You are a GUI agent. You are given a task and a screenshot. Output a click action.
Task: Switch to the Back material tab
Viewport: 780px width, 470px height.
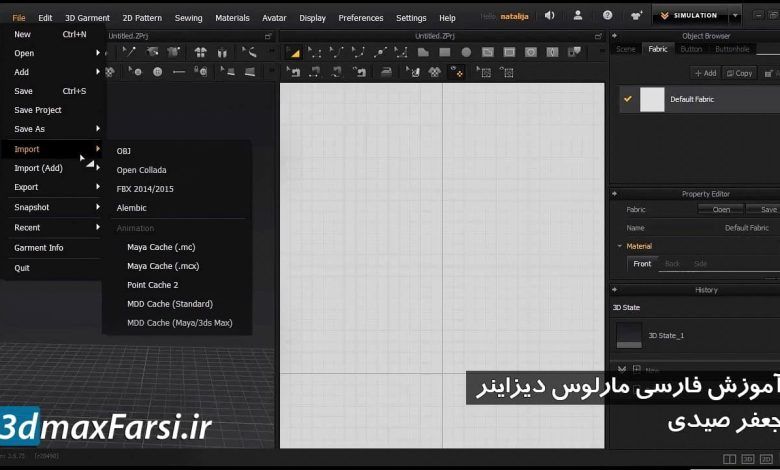(672, 264)
